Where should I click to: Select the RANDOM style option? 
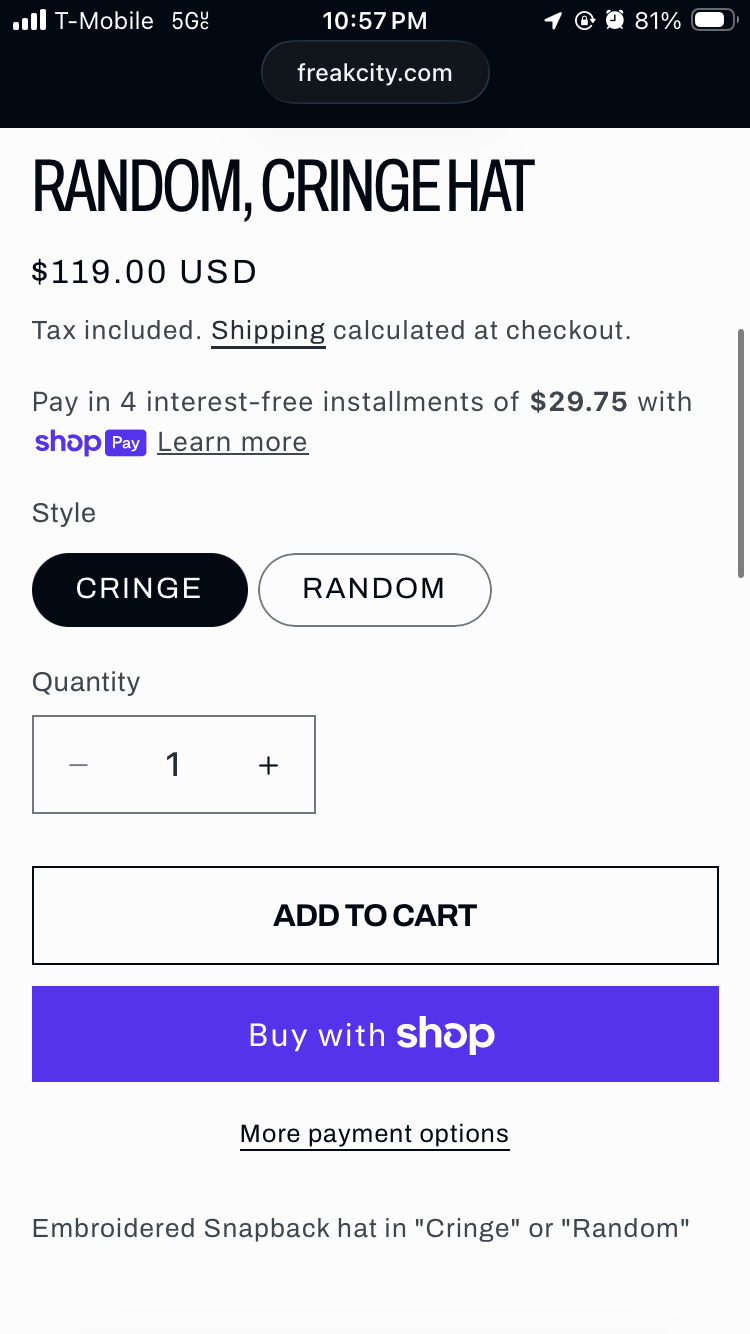[374, 589]
